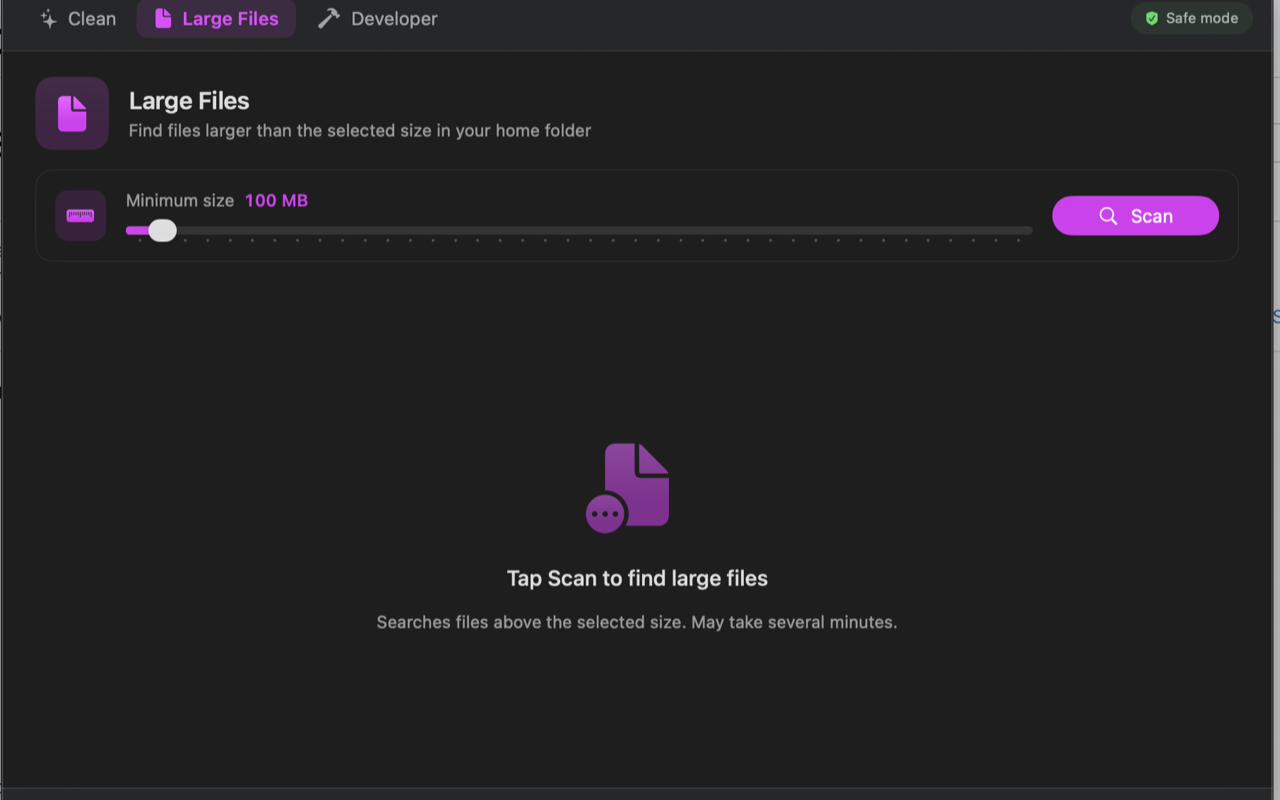Click the 'Minimum size' label
Image resolution: width=1280 pixels, height=800 pixels.
point(180,200)
